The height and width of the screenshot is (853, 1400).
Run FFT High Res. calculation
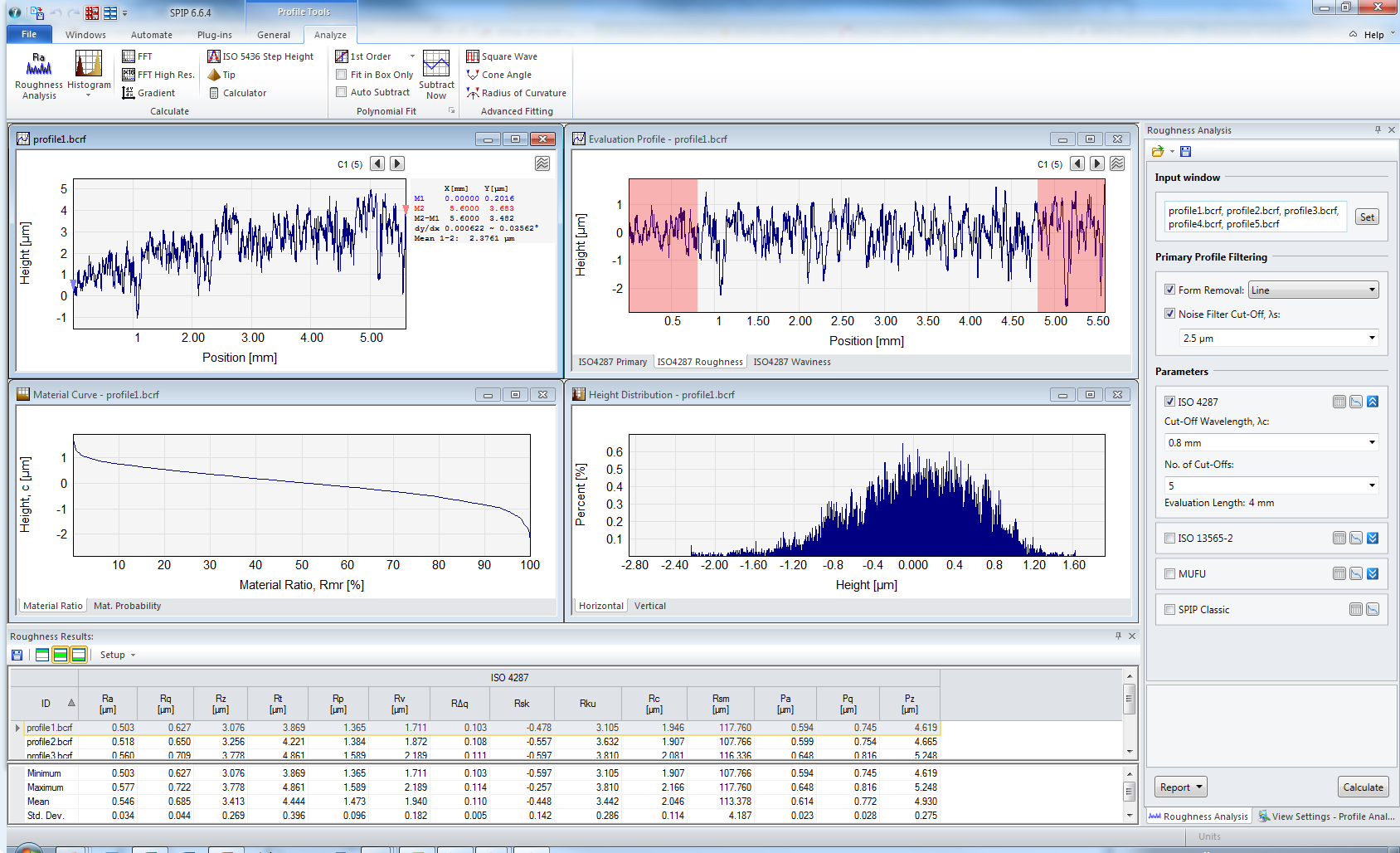[x=158, y=75]
